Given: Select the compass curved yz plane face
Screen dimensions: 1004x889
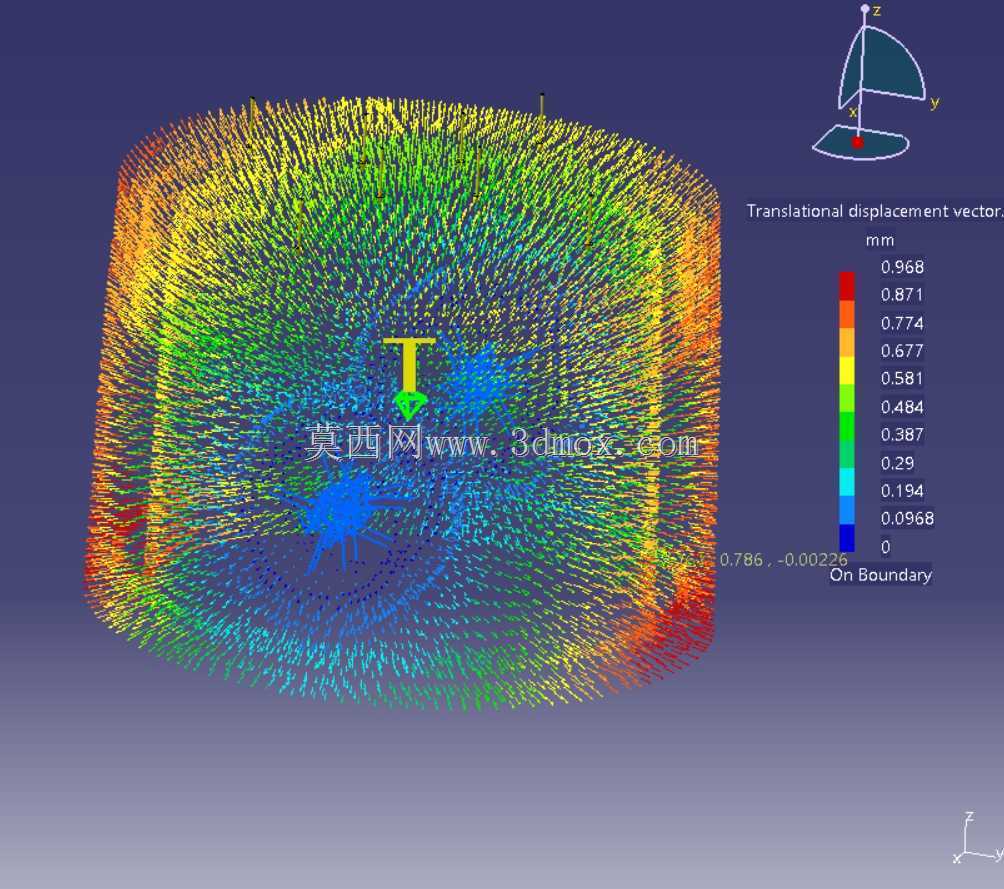Looking at the screenshot, I should point(895,64).
